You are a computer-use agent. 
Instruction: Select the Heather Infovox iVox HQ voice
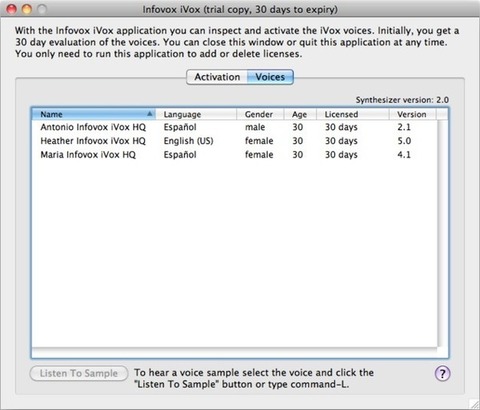[x=234, y=141]
